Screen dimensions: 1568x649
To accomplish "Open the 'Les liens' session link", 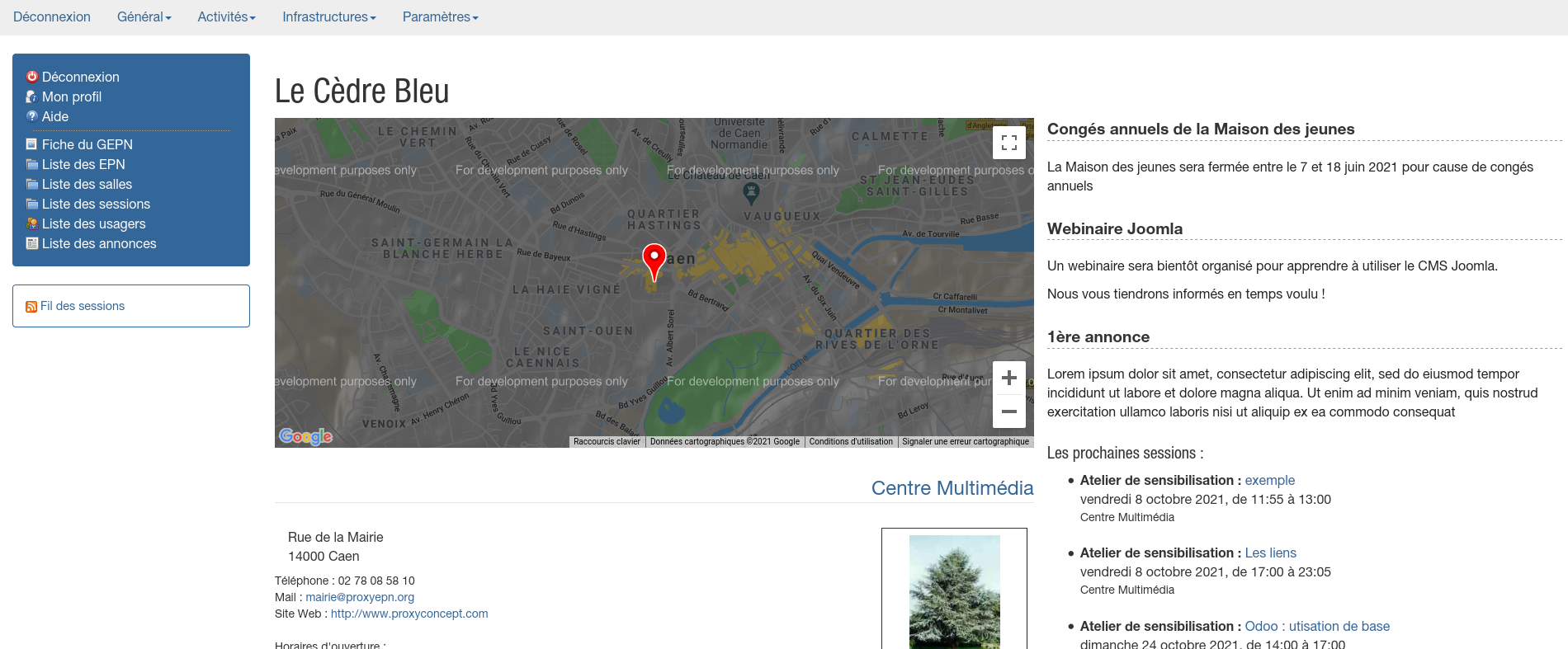I will pyautogui.click(x=1270, y=553).
